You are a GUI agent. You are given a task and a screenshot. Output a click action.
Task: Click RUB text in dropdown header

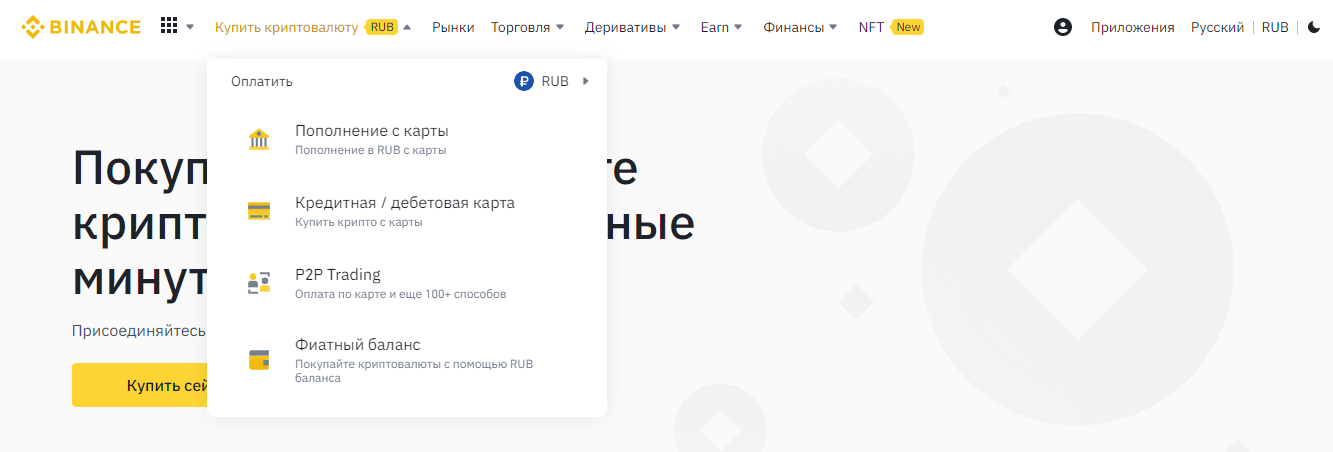click(555, 82)
